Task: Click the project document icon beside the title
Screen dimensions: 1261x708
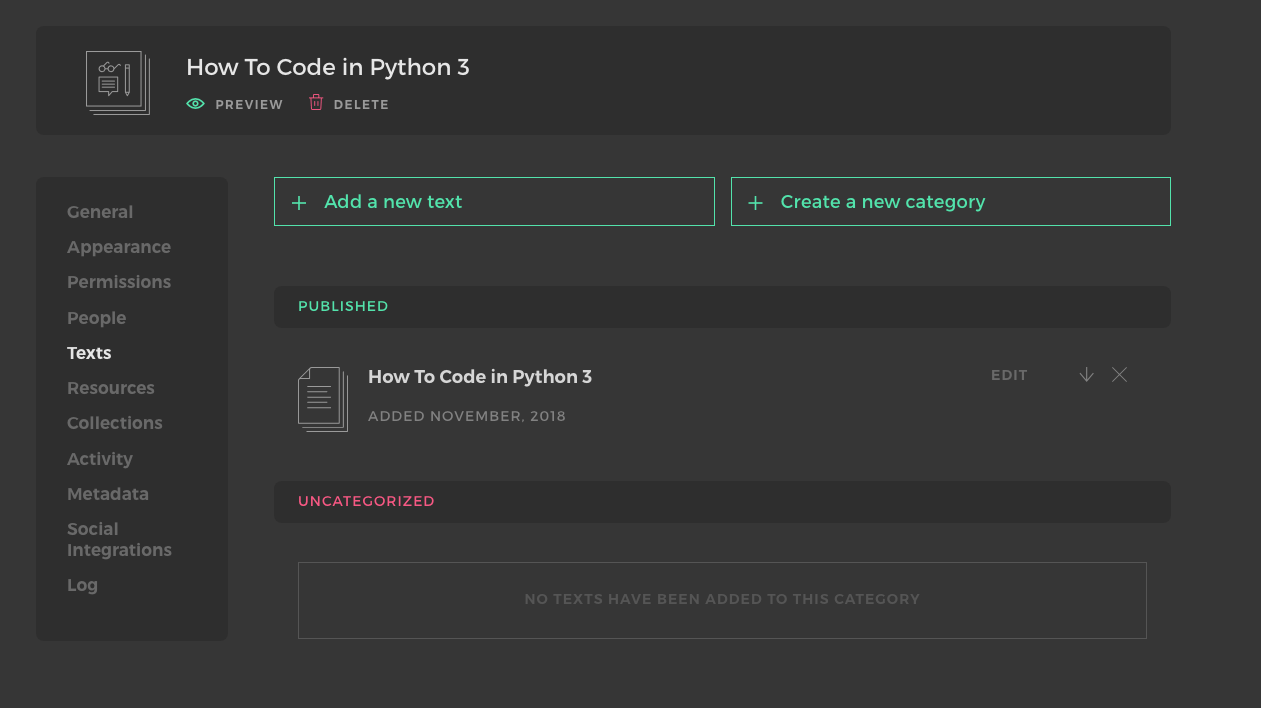Action: pos(118,83)
